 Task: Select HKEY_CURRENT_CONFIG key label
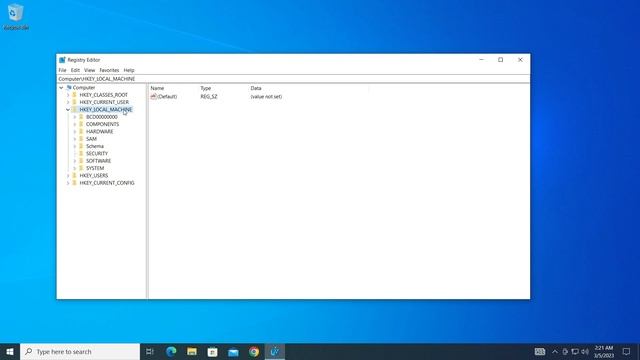(x=107, y=183)
